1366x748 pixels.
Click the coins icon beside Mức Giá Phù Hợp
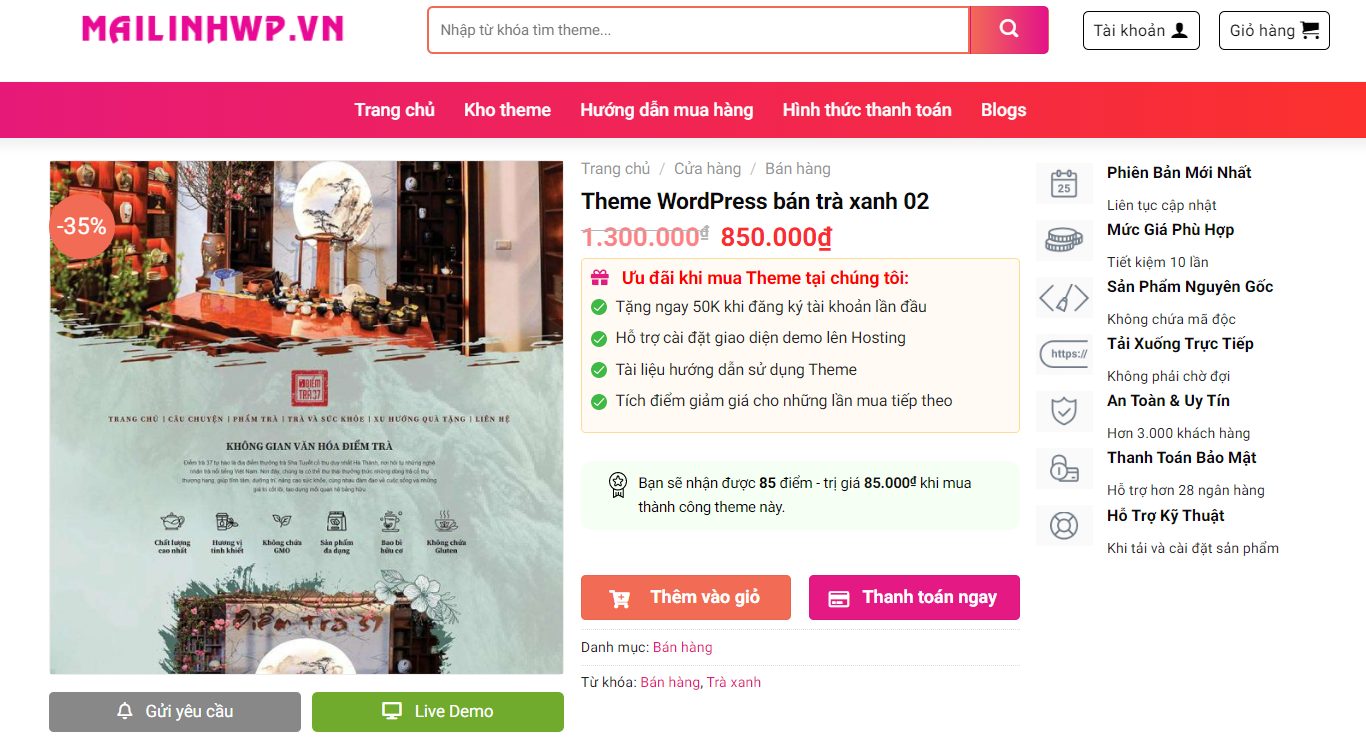coord(1064,241)
